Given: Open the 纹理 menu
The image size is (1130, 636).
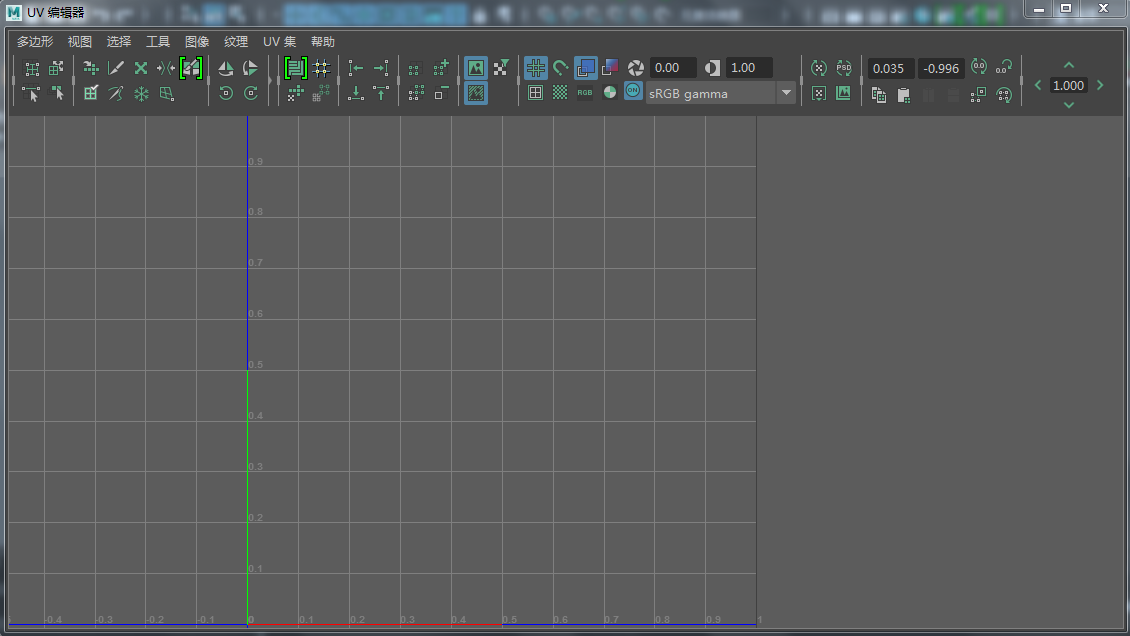Looking at the screenshot, I should tap(236, 42).
